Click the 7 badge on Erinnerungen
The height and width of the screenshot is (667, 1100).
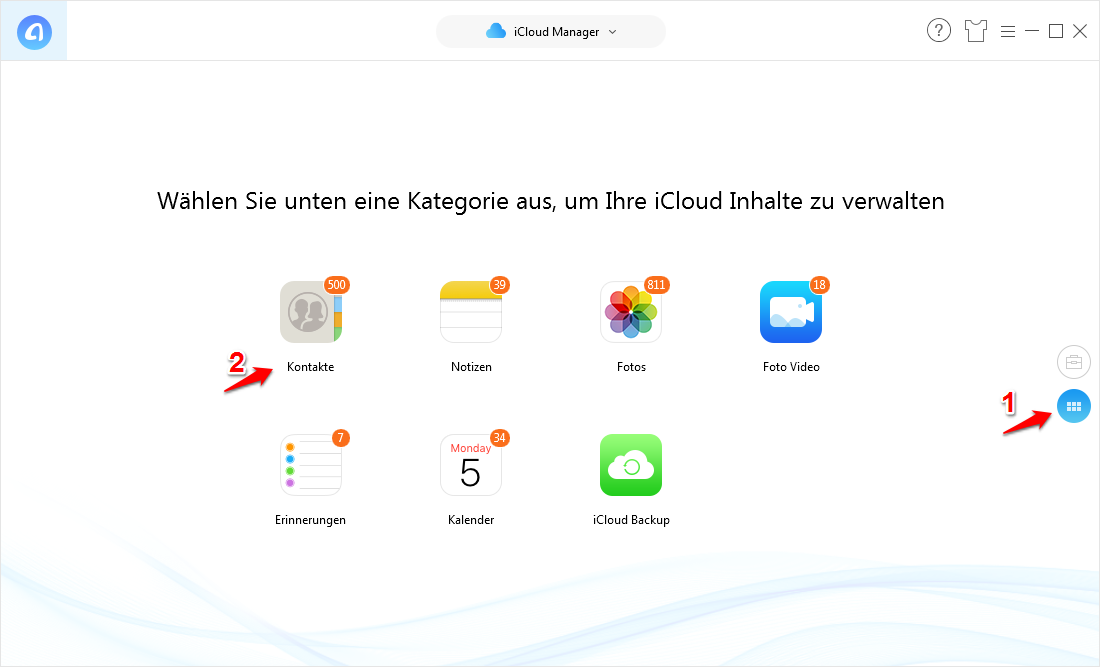pyautogui.click(x=340, y=438)
